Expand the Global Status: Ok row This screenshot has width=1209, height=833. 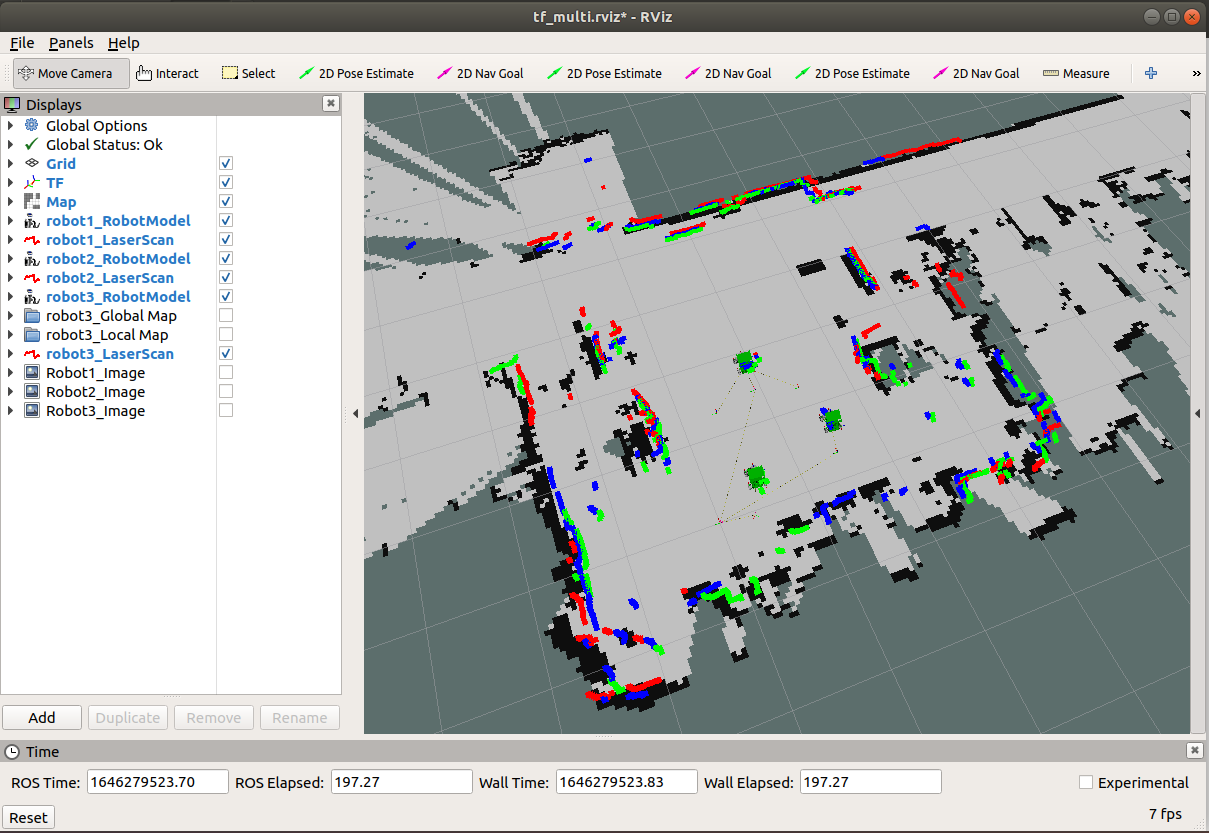coord(11,144)
